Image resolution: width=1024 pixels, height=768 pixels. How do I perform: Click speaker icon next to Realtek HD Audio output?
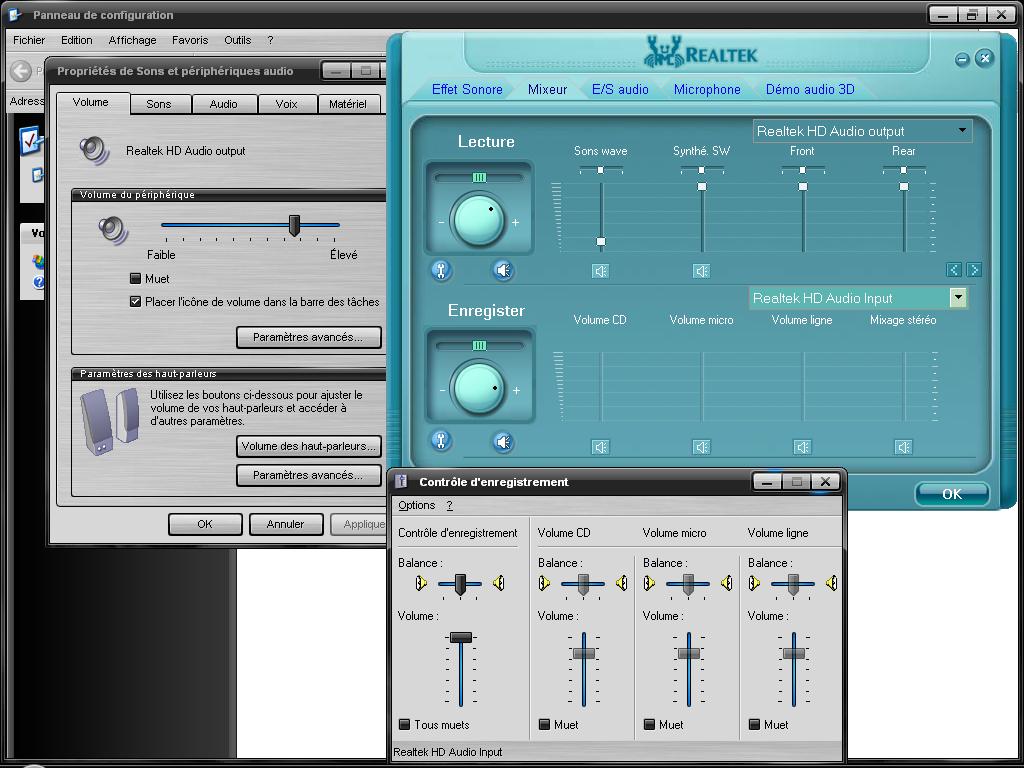point(95,150)
